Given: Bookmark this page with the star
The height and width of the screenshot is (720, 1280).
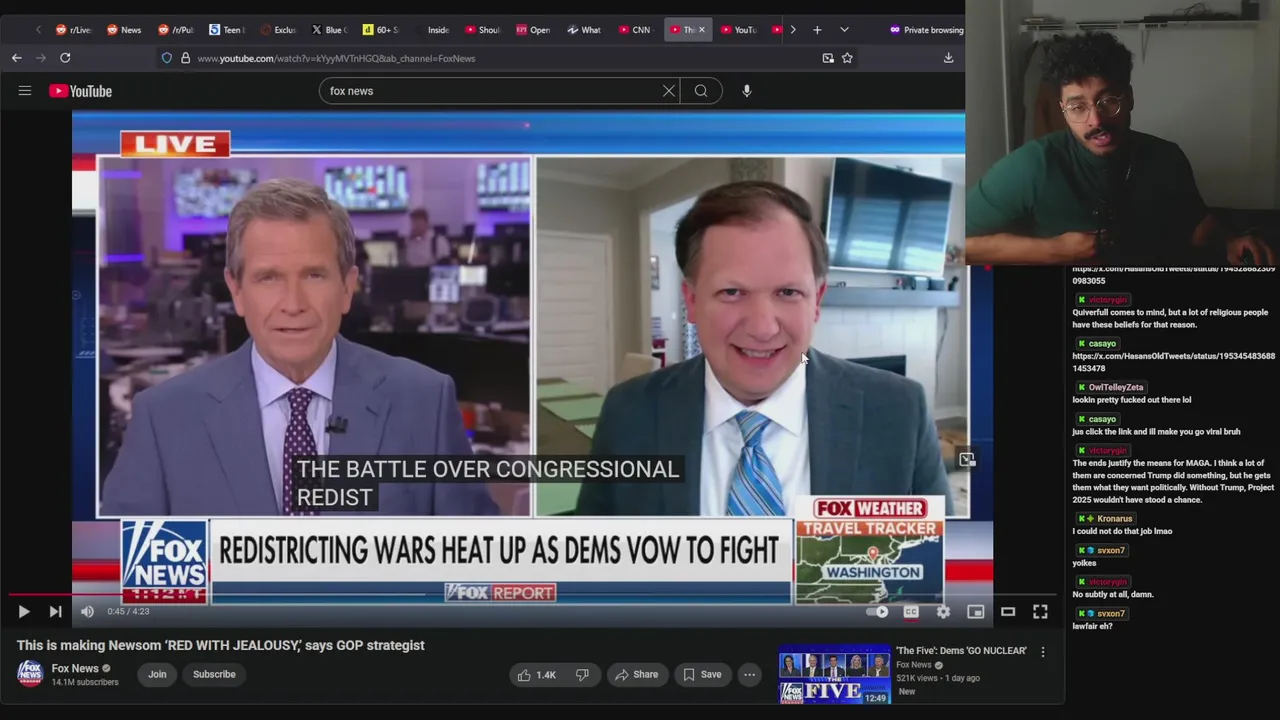Looking at the screenshot, I should (847, 58).
